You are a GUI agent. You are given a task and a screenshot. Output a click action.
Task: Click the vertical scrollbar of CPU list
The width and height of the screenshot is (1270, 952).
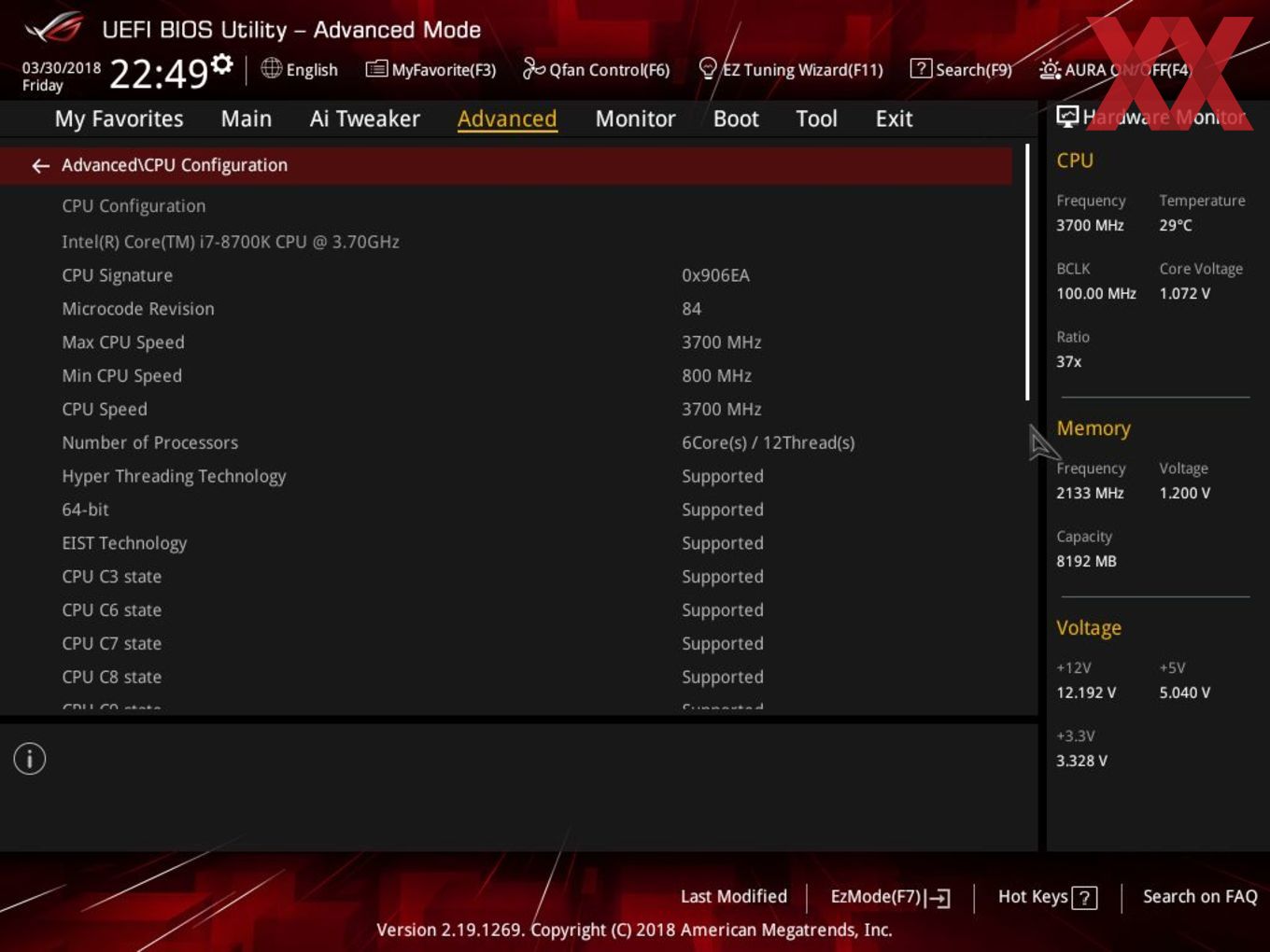(x=1027, y=273)
